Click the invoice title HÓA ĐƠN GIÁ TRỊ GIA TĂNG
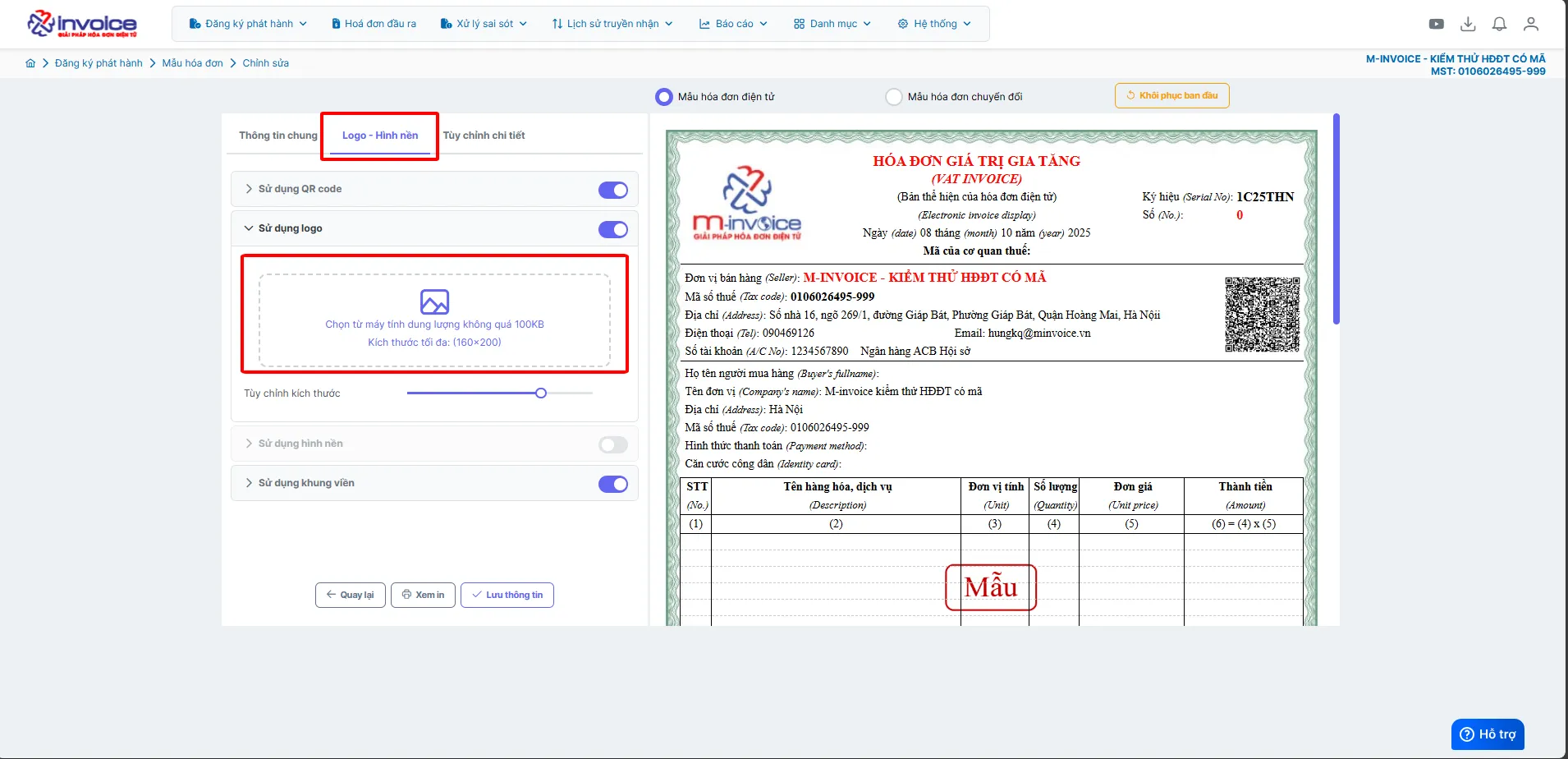 tap(977, 161)
